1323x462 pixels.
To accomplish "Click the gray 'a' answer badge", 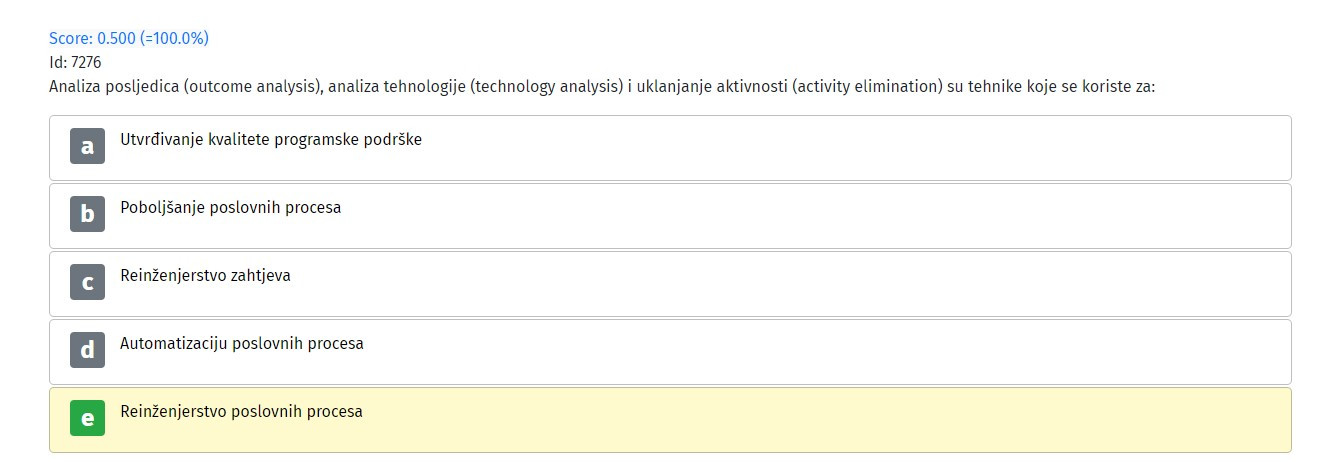I will click(x=87, y=146).
